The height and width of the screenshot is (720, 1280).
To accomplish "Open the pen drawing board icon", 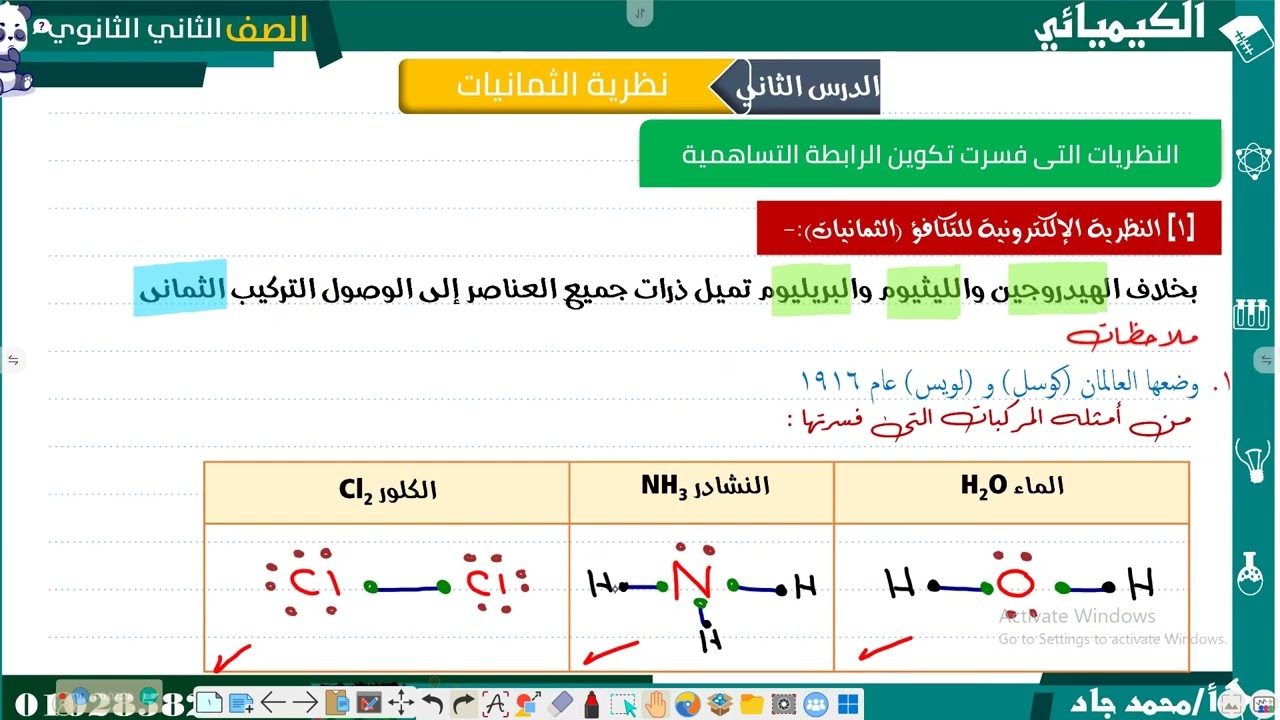I will coord(369,704).
